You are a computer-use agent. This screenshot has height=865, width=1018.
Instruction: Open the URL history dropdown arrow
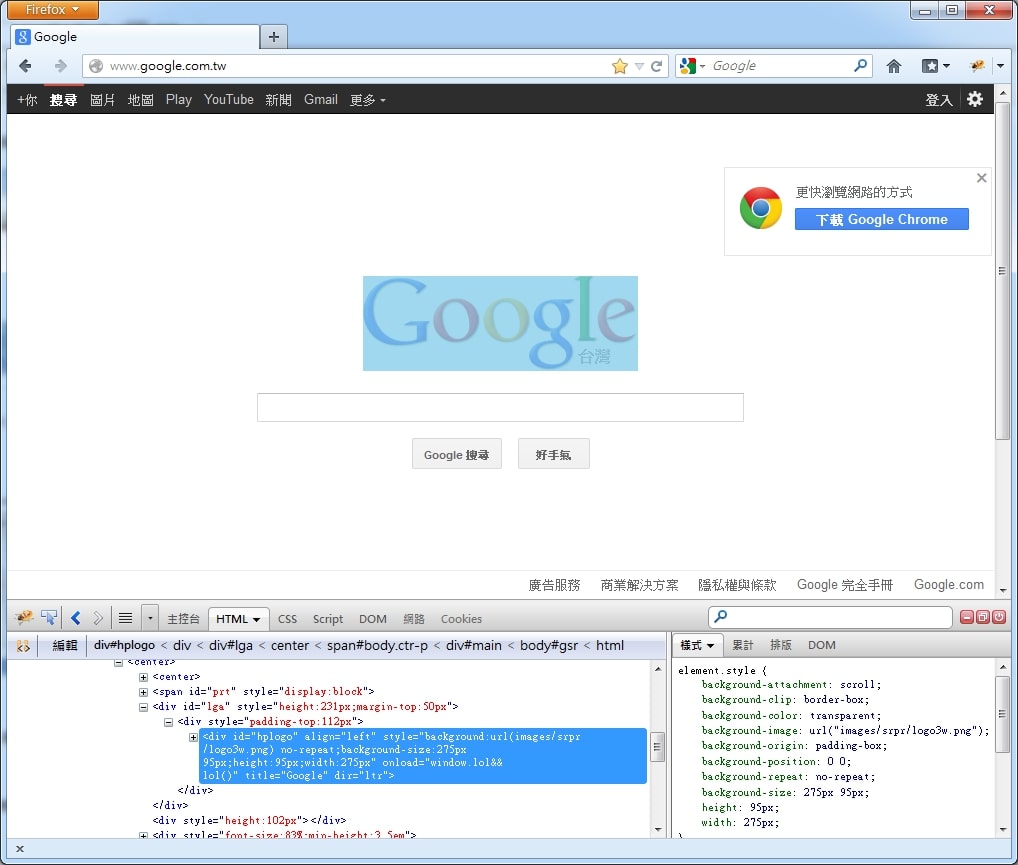639,66
